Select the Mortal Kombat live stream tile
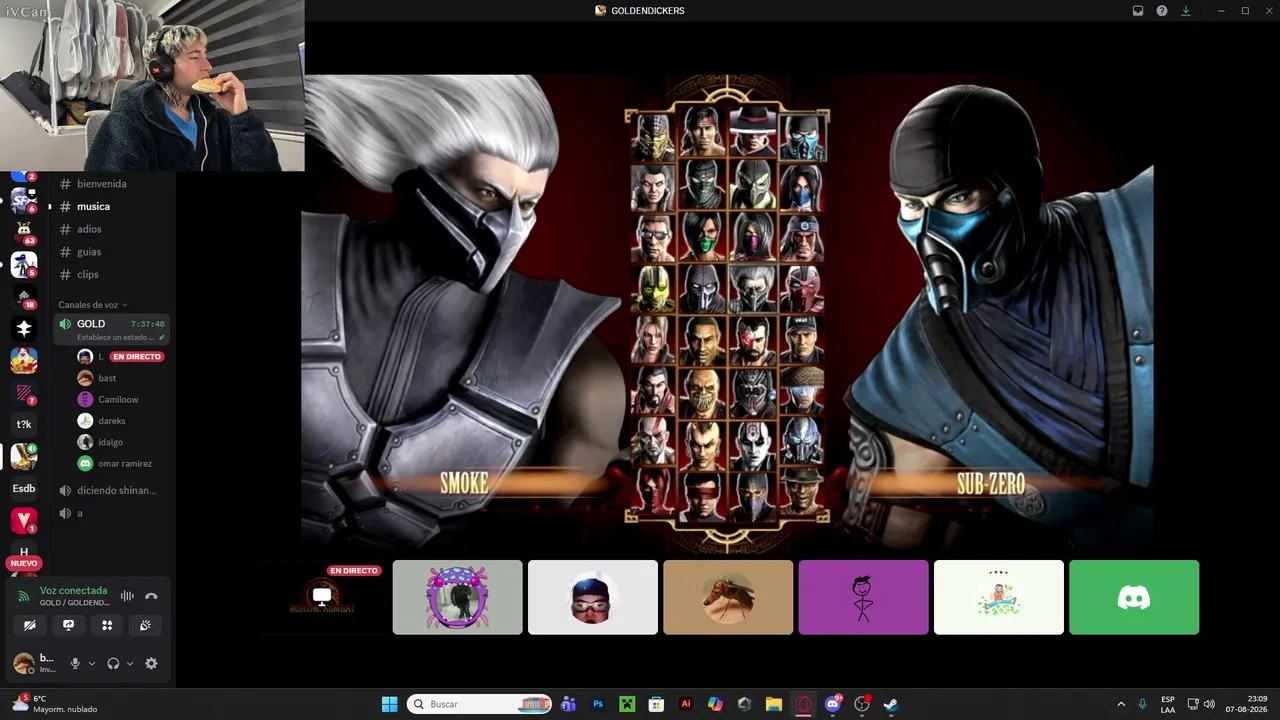Viewport: 1280px width, 720px height. [x=322, y=597]
